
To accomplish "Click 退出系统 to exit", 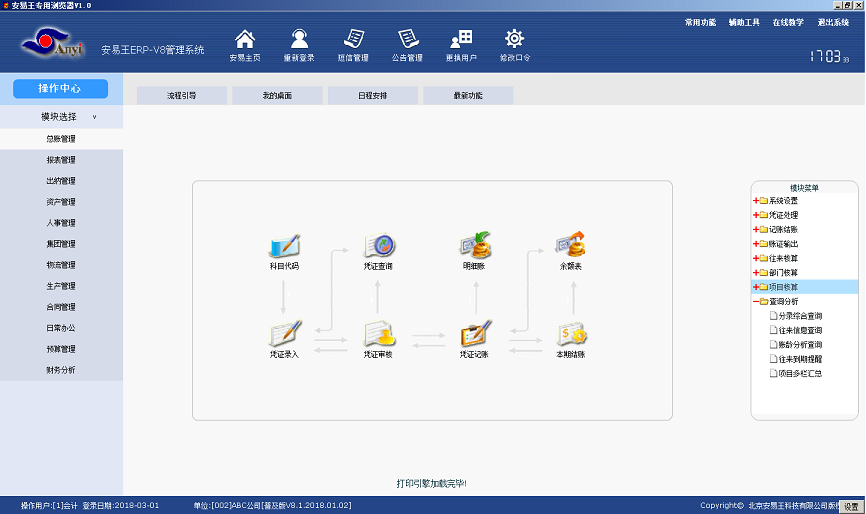I will 833,23.
